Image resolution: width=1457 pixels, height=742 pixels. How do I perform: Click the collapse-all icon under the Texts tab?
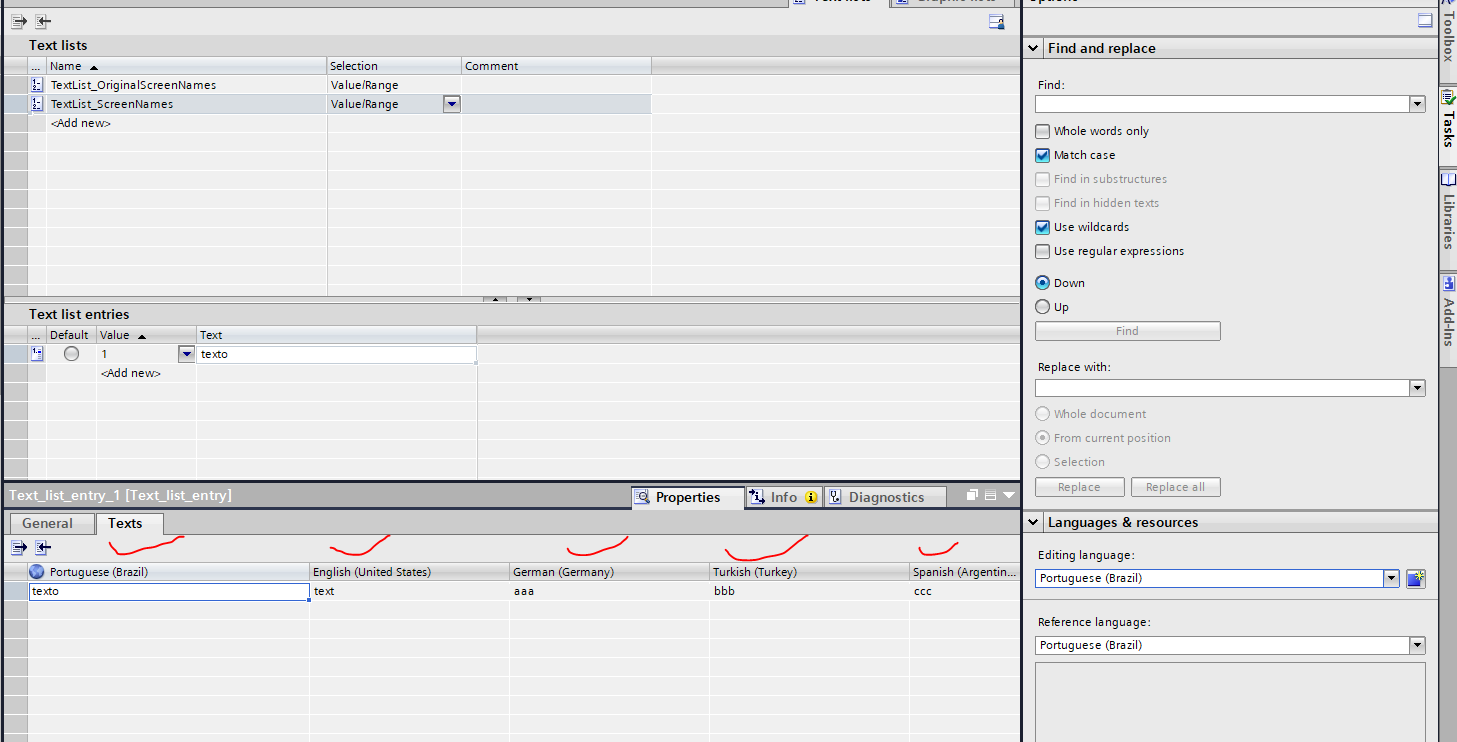pos(43,547)
